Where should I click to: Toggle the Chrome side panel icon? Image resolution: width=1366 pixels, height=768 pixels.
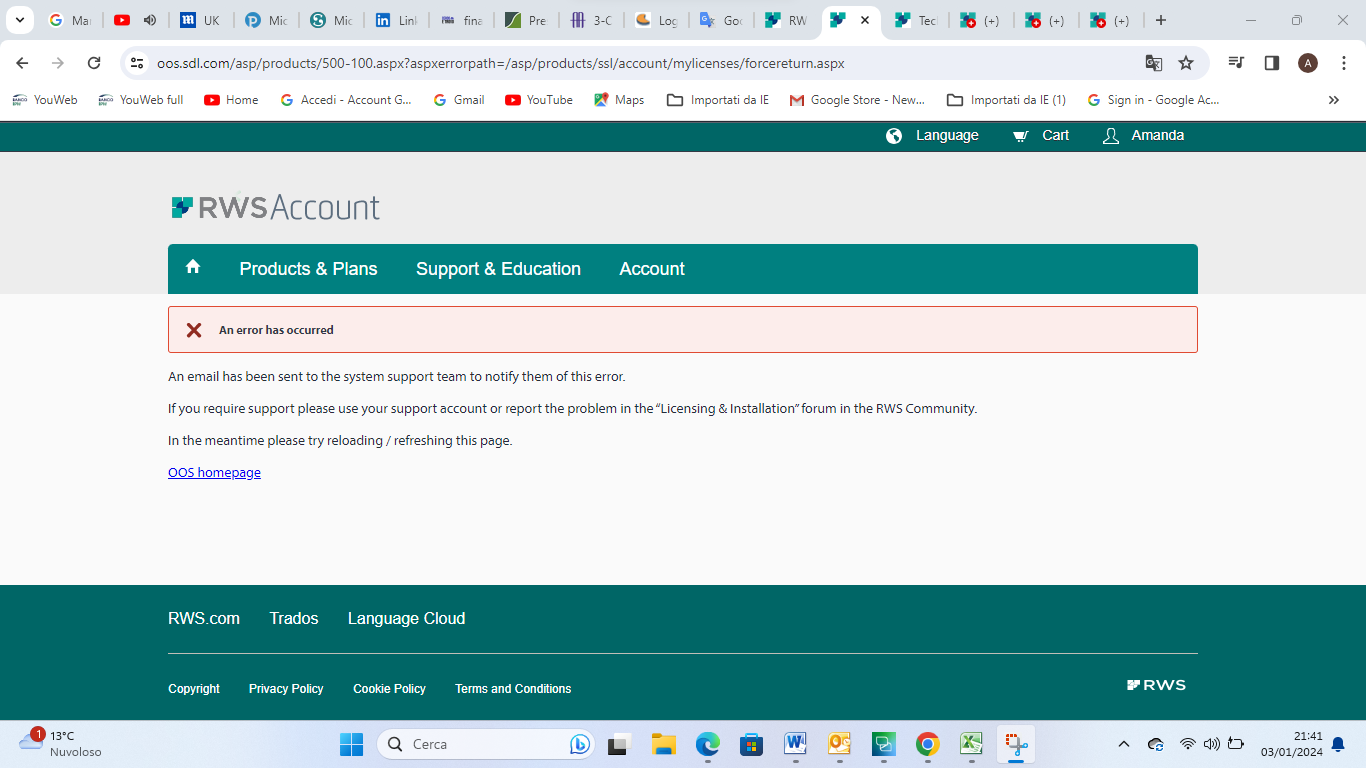1272,63
